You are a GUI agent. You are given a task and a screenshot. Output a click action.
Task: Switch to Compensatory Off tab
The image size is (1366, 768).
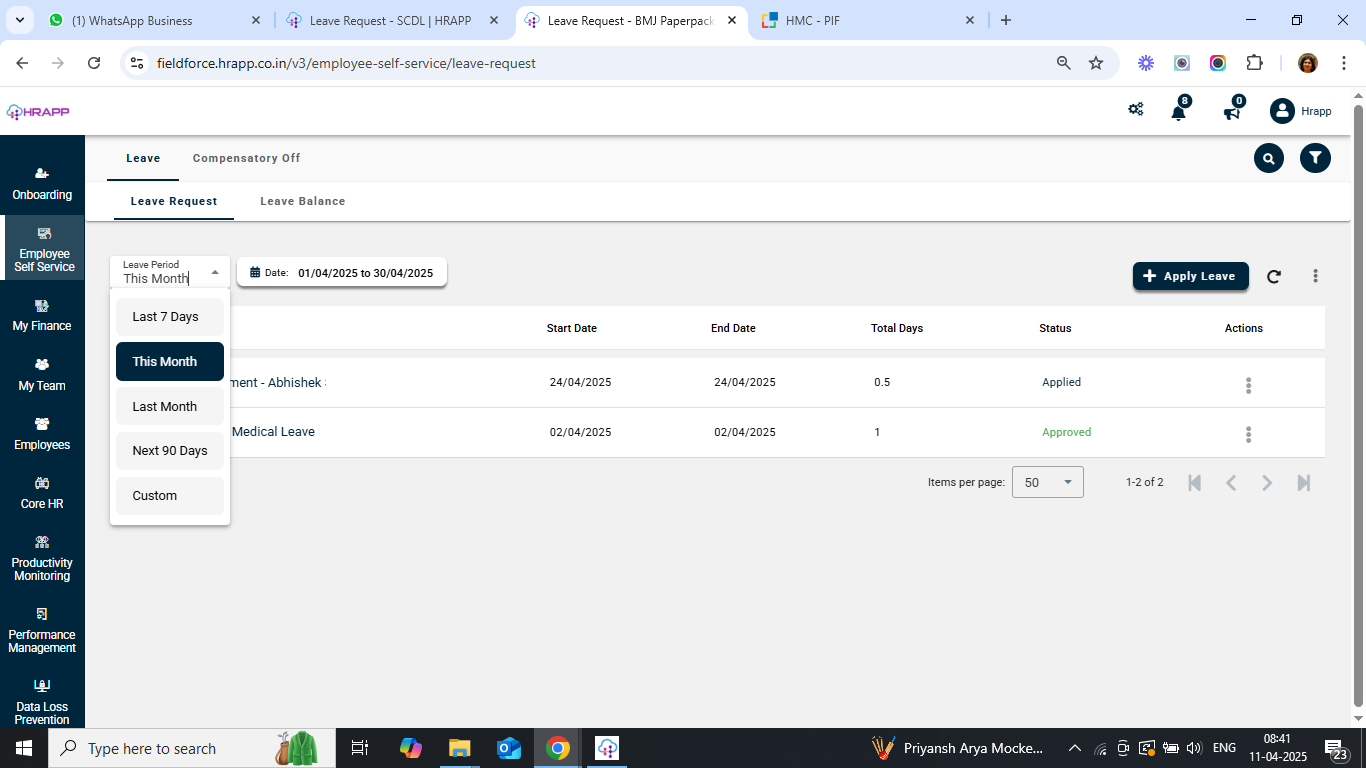click(x=246, y=158)
